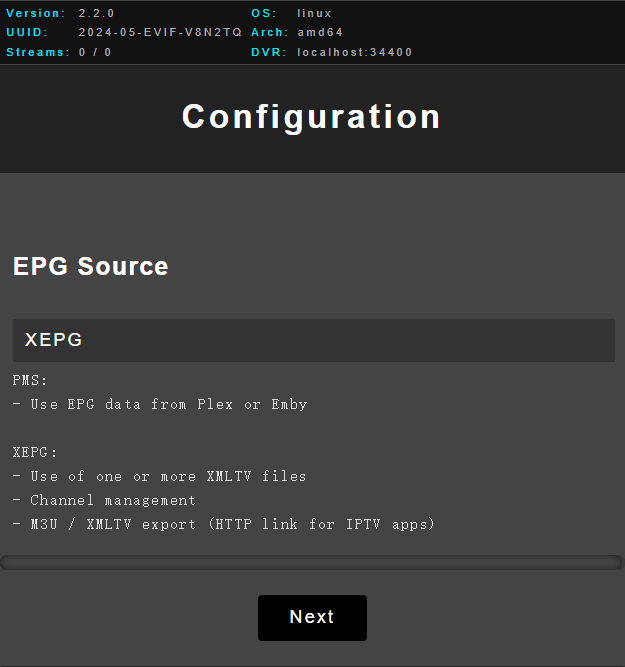Click "Use EPG data from Plex or Emby" text
625x667 pixels.
168,405
